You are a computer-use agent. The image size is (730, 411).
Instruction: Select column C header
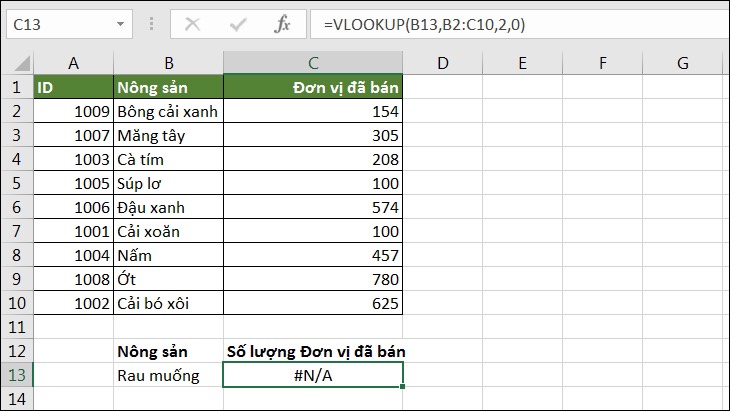313,63
